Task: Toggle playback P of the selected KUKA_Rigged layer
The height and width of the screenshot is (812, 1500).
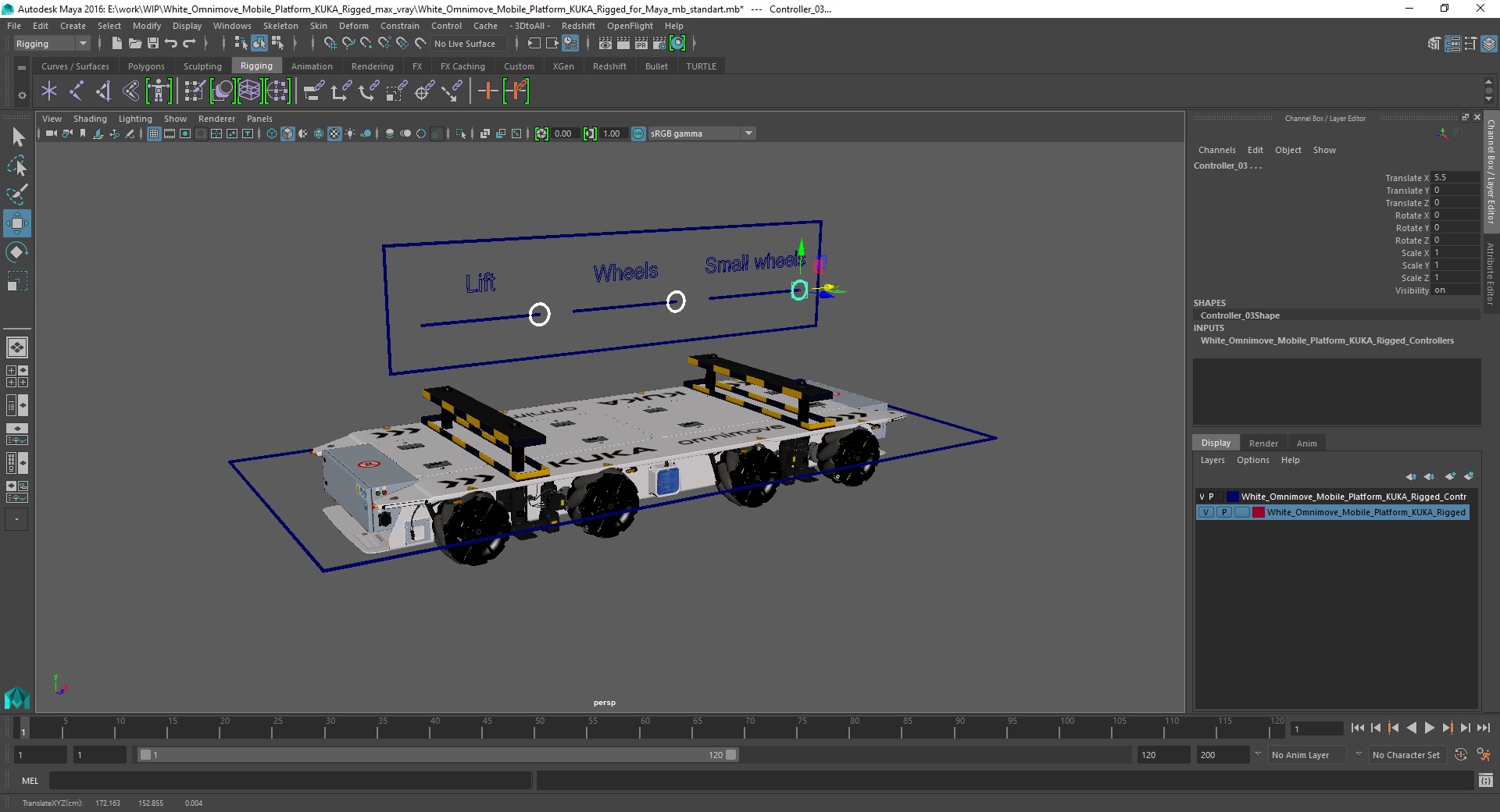Action: pyautogui.click(x=1224, y=512)
